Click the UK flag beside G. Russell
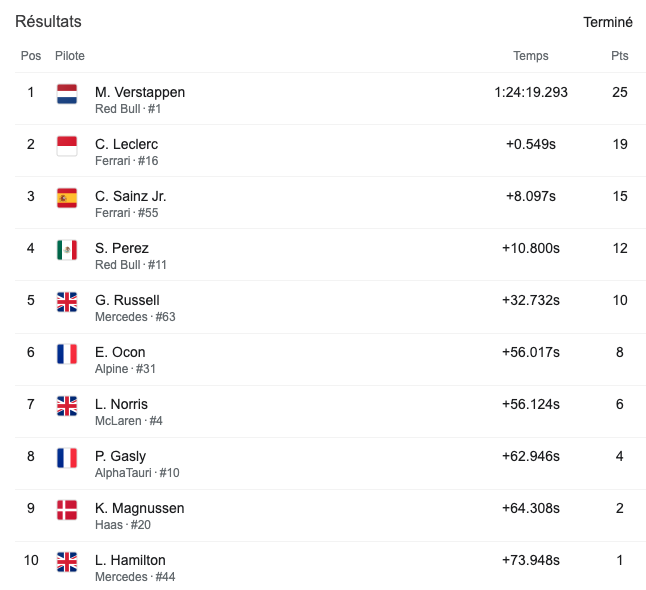 pyautogui.click(x=67, y=302)
